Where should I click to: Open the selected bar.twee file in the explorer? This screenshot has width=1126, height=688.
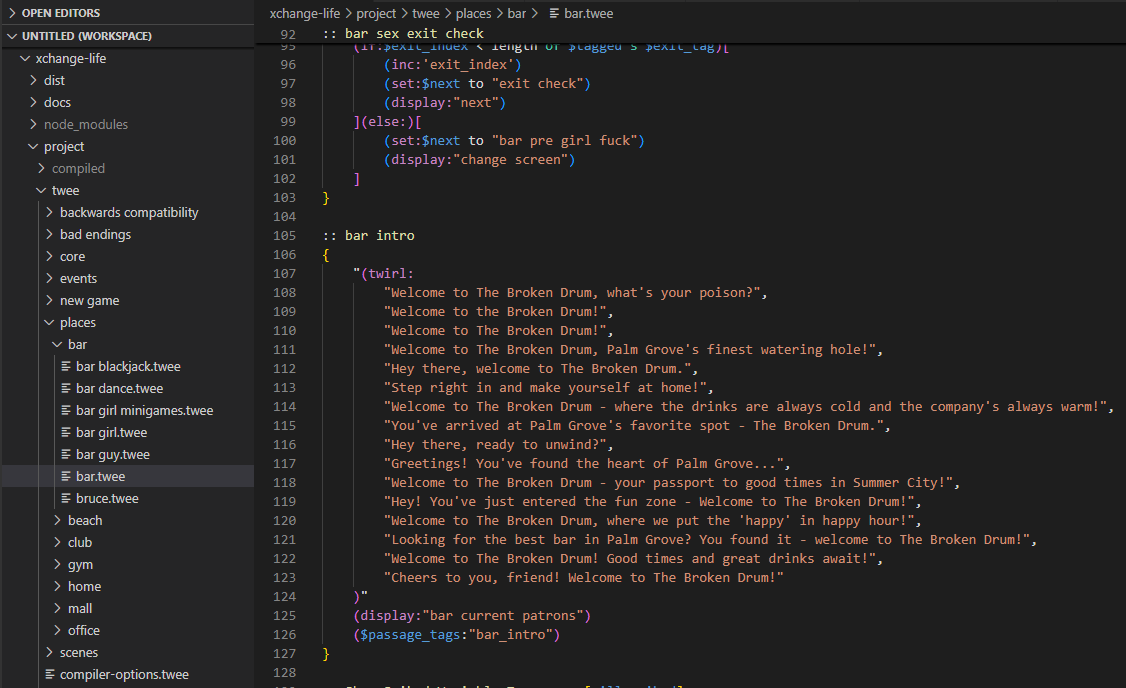tap(100, 477)
